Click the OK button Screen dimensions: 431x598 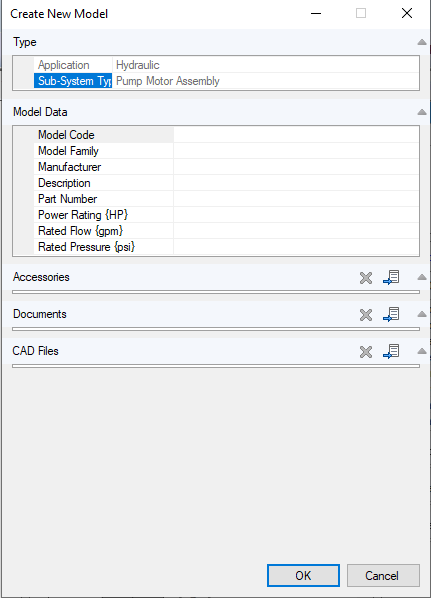303,575
